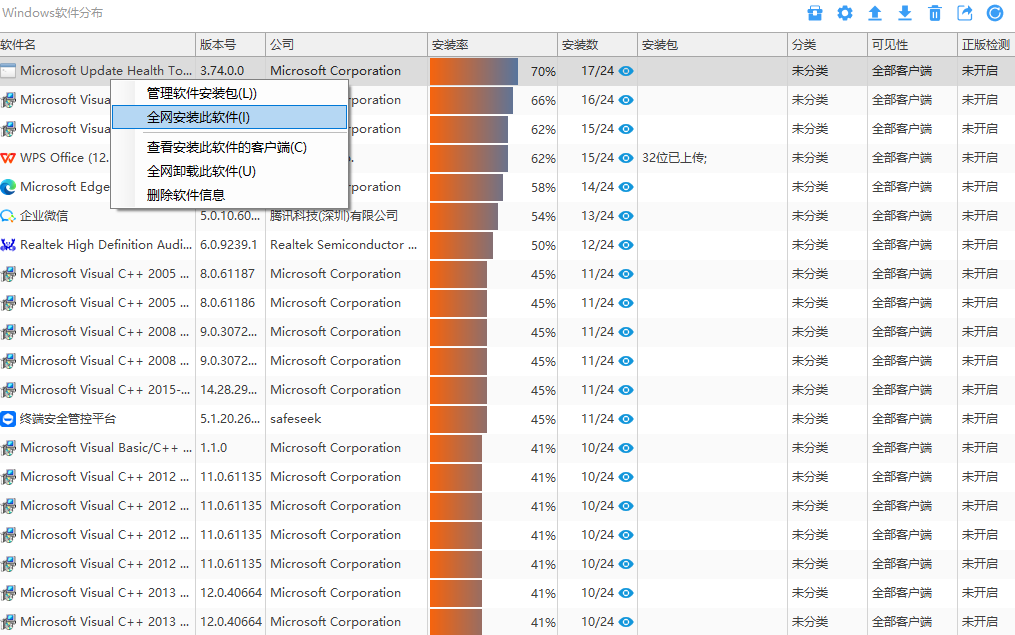
Task: Click the 70% install rate progress bar
Action: pos(474,71)
